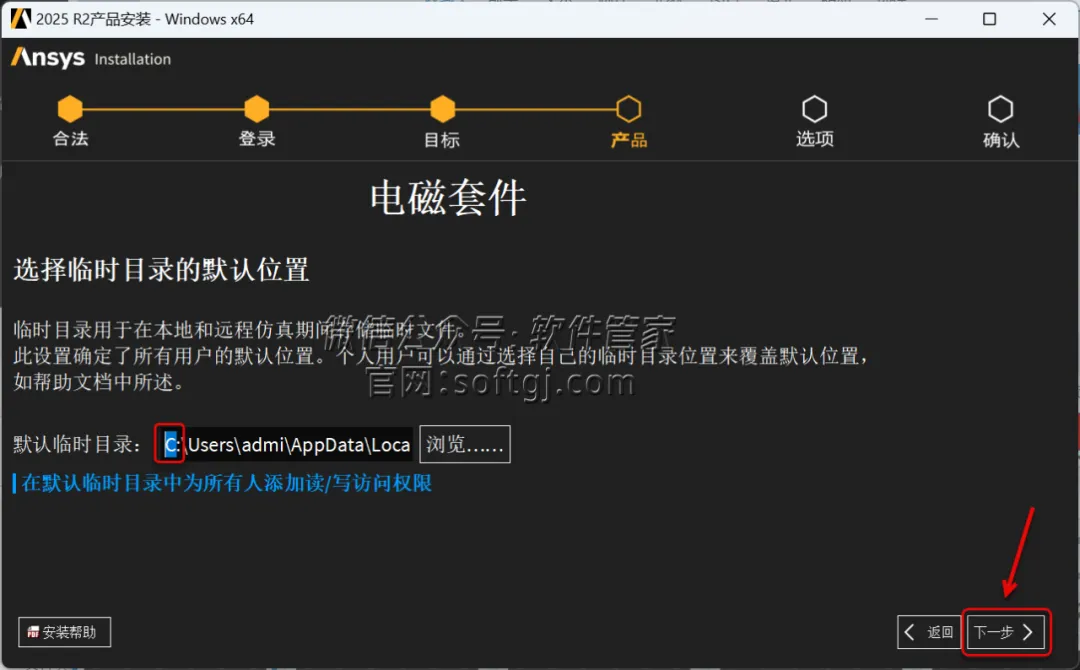This screenshot has height=670, width=1080.
Task: Select the 产品 step hexagon
Action: click(x=629, y=108)
